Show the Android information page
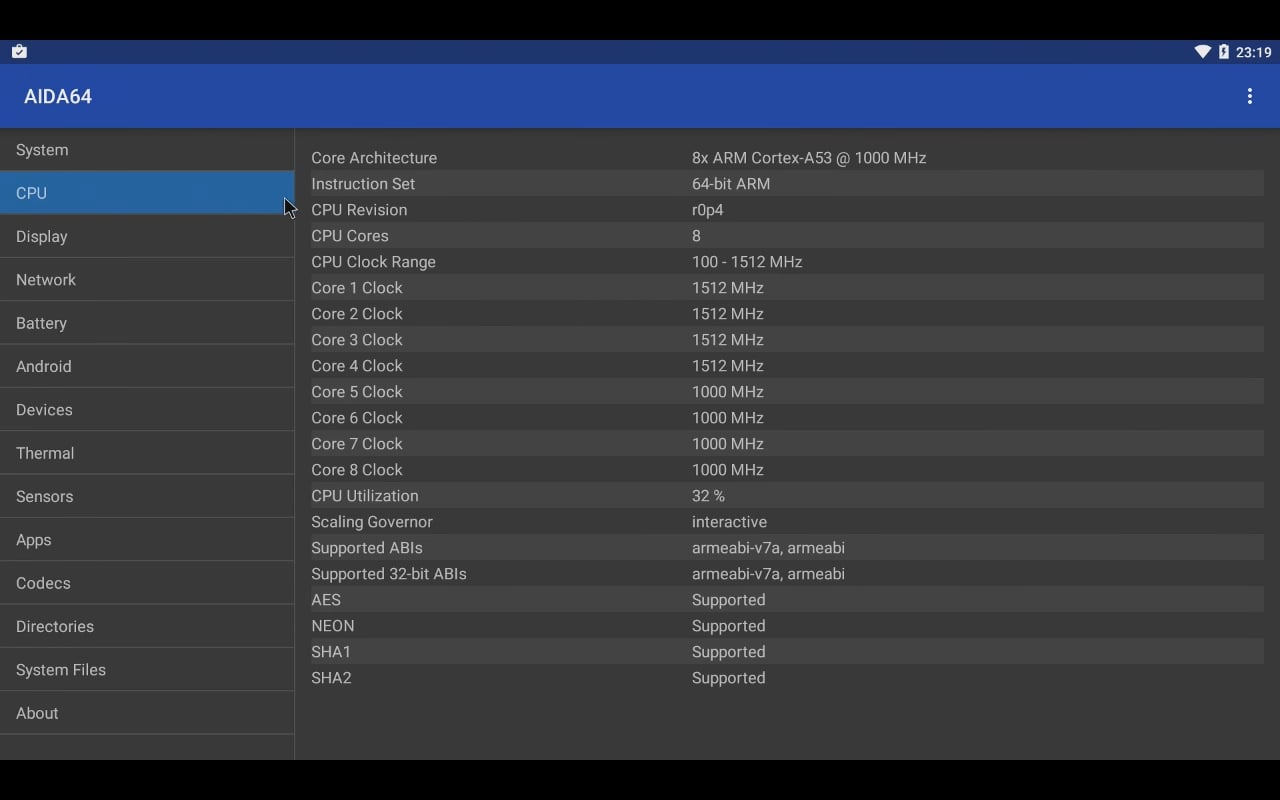This screenshot has width=1280, height=800. click(147, 367)
